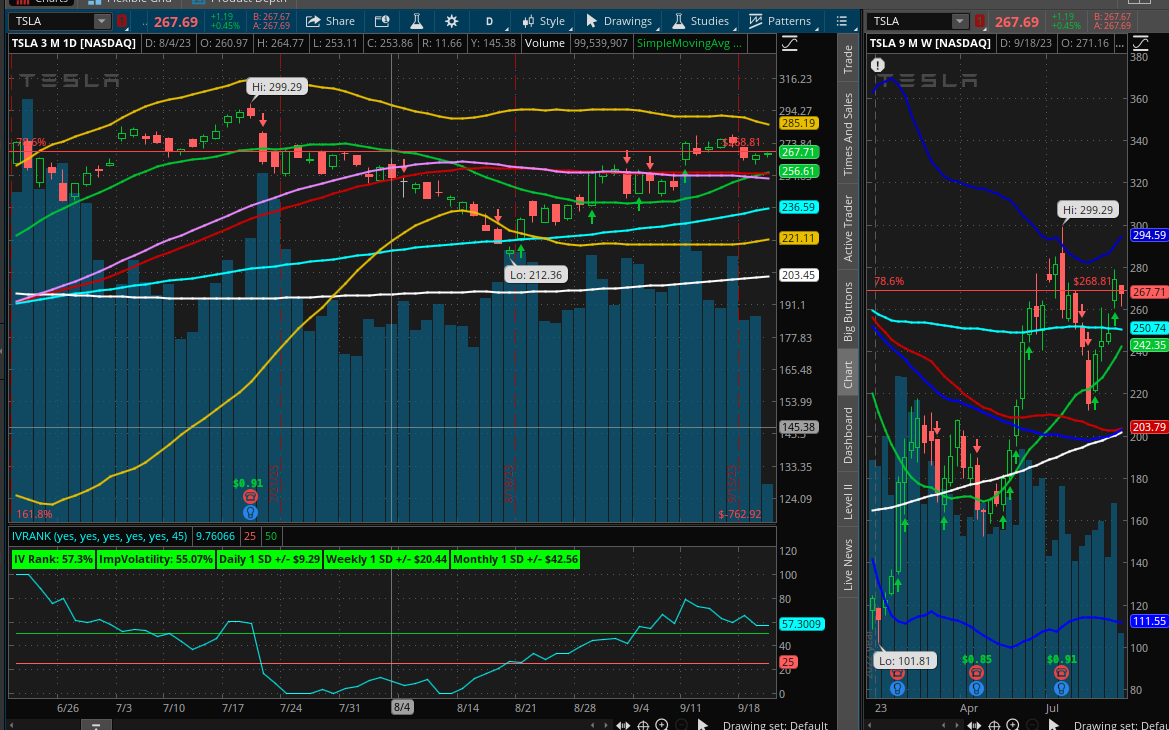Toggle right chart price axis scale icon
Screen dimensions: 1169x730
coord(1141,43)
